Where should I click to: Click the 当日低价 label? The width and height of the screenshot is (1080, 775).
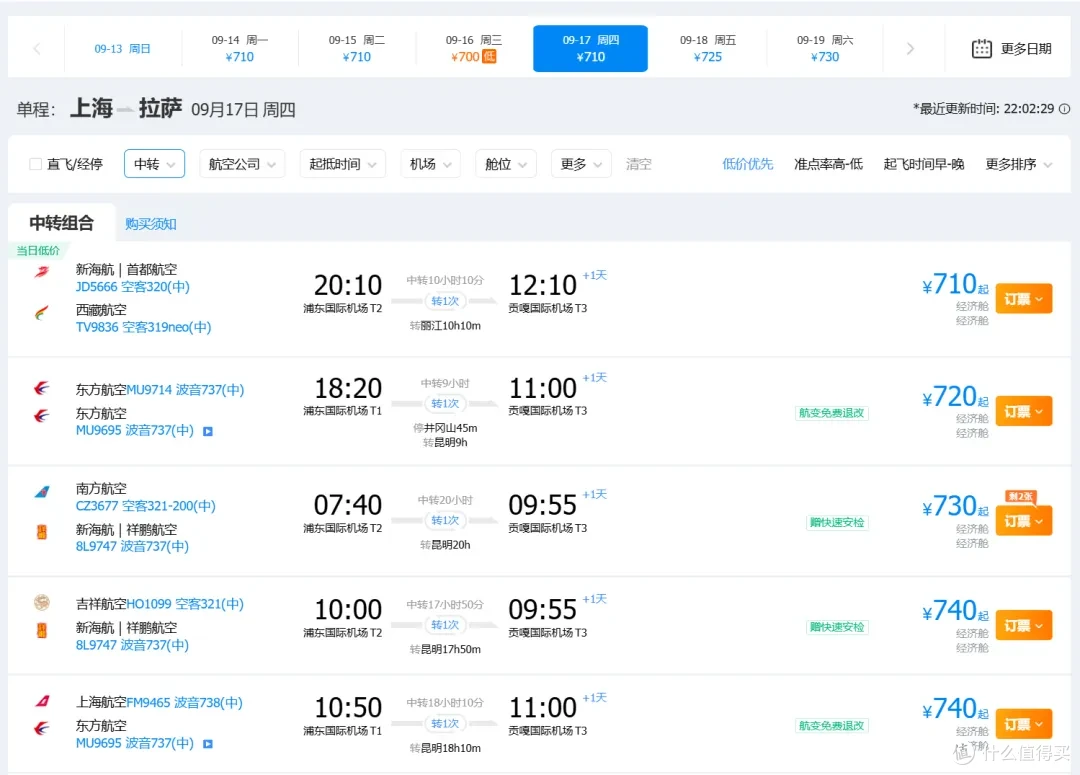tap(38, 251)
